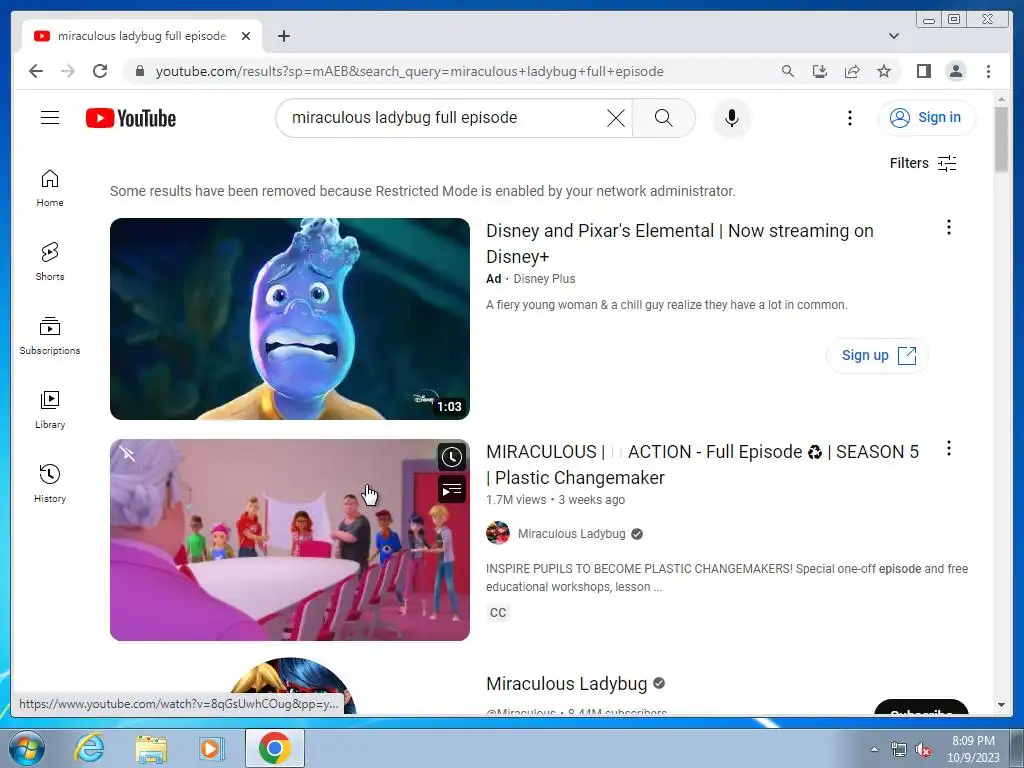Bookmark this page with star icon
Image resolution: width=1024 pixels, height=768 pixels.
[x=884, y=71]
